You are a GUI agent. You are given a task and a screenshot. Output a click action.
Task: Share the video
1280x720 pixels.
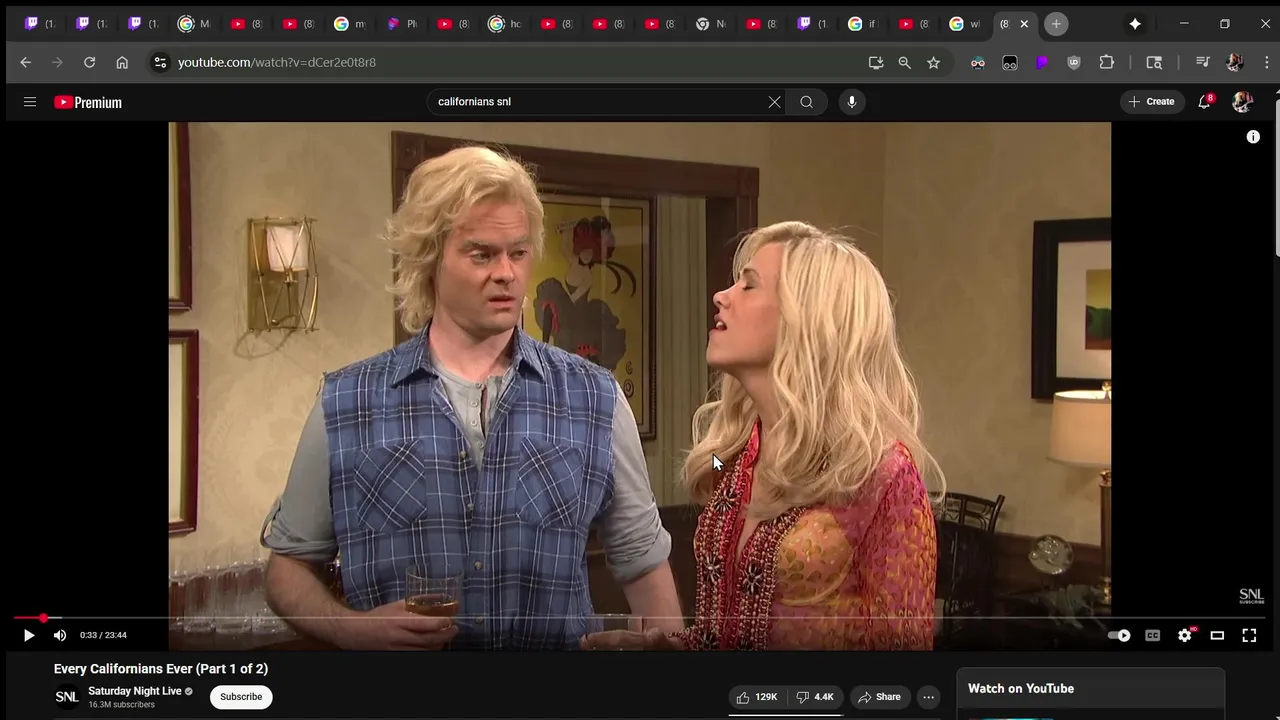click(x=879, y=697)
